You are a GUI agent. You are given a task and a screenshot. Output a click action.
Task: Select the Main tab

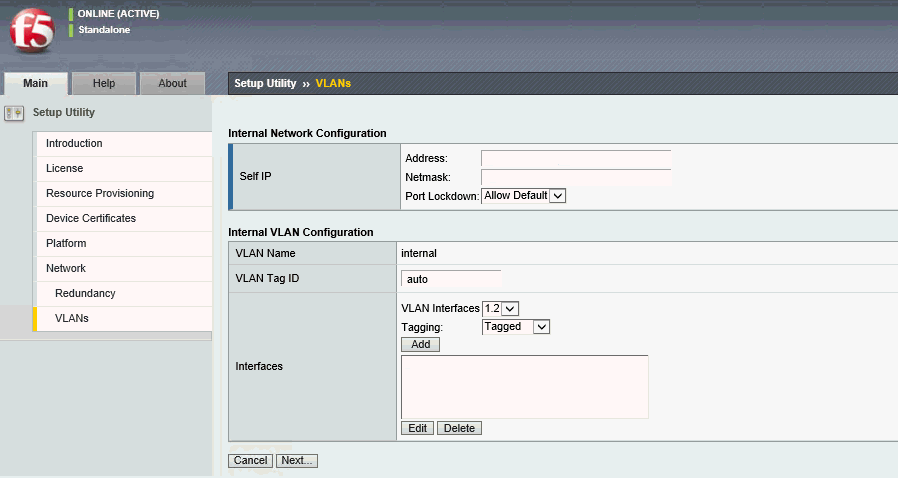click(x=35, y=83)
